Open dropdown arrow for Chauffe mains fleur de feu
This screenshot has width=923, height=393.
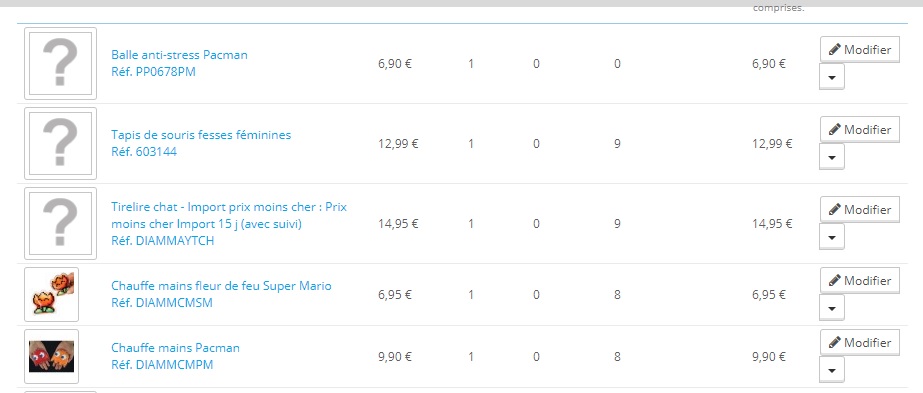point(832,308)
